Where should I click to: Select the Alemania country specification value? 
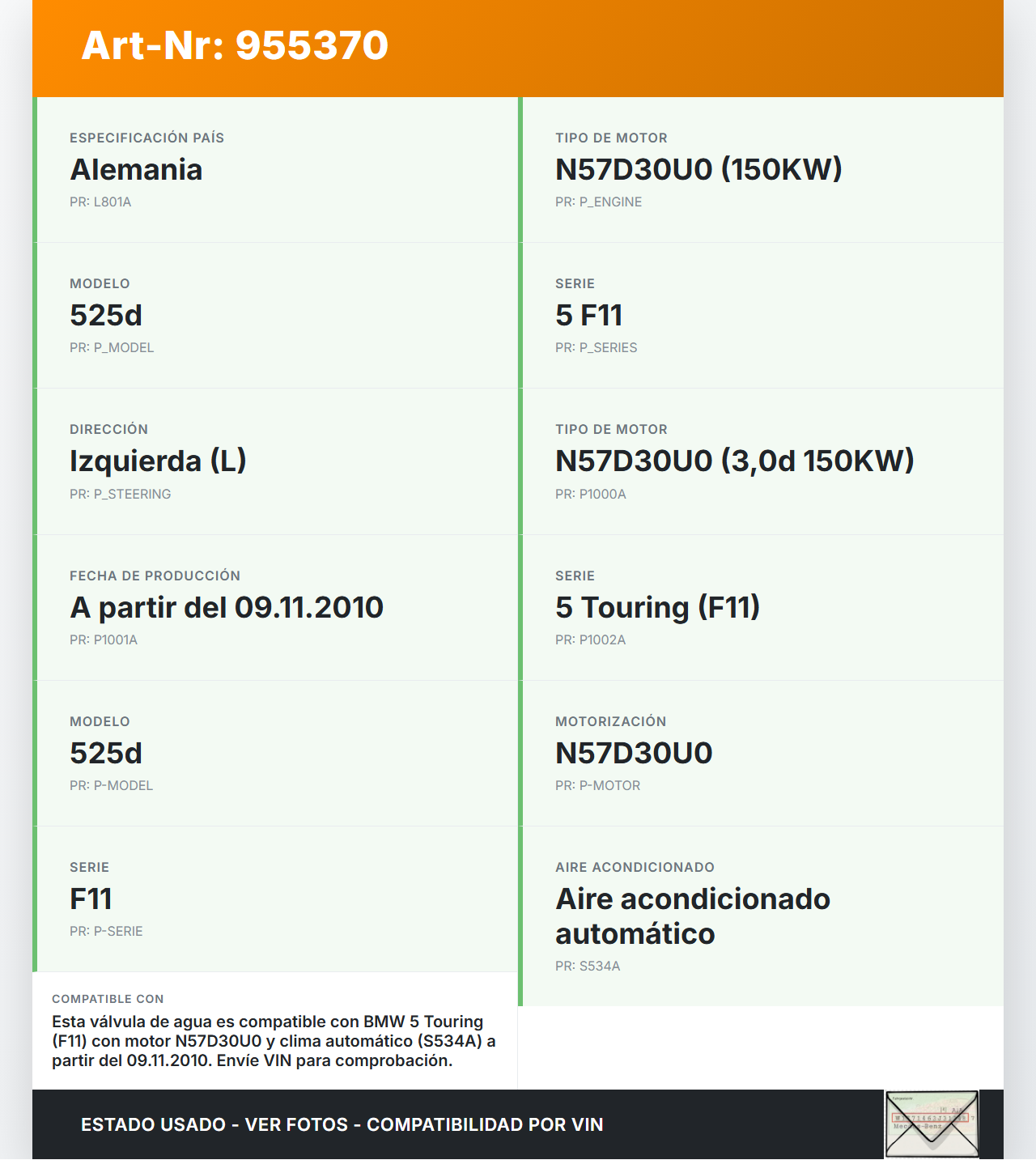(x=136, y=170)
